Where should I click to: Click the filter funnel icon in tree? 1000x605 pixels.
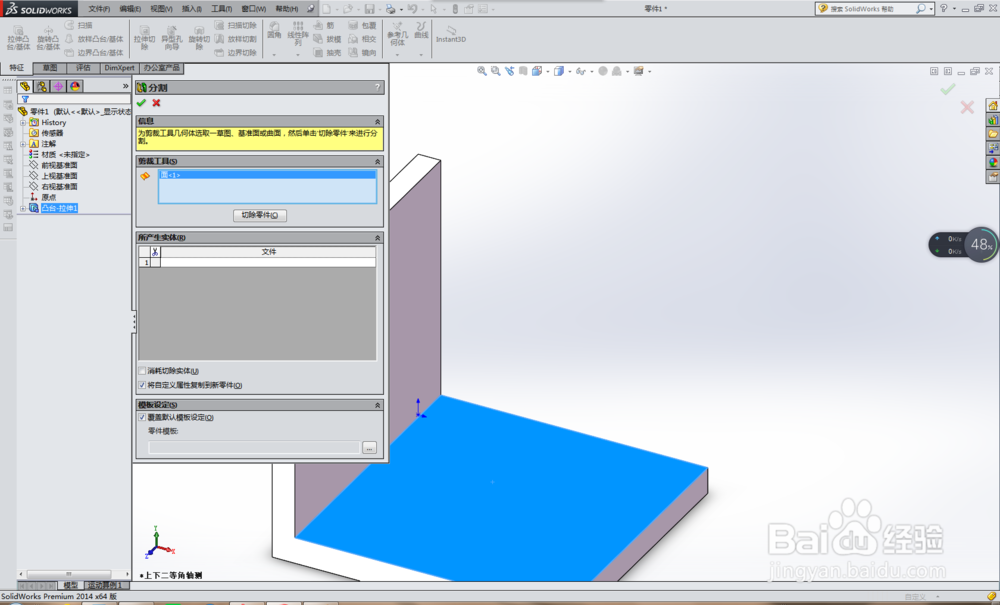pyautogui.click(x=25, y=99)
